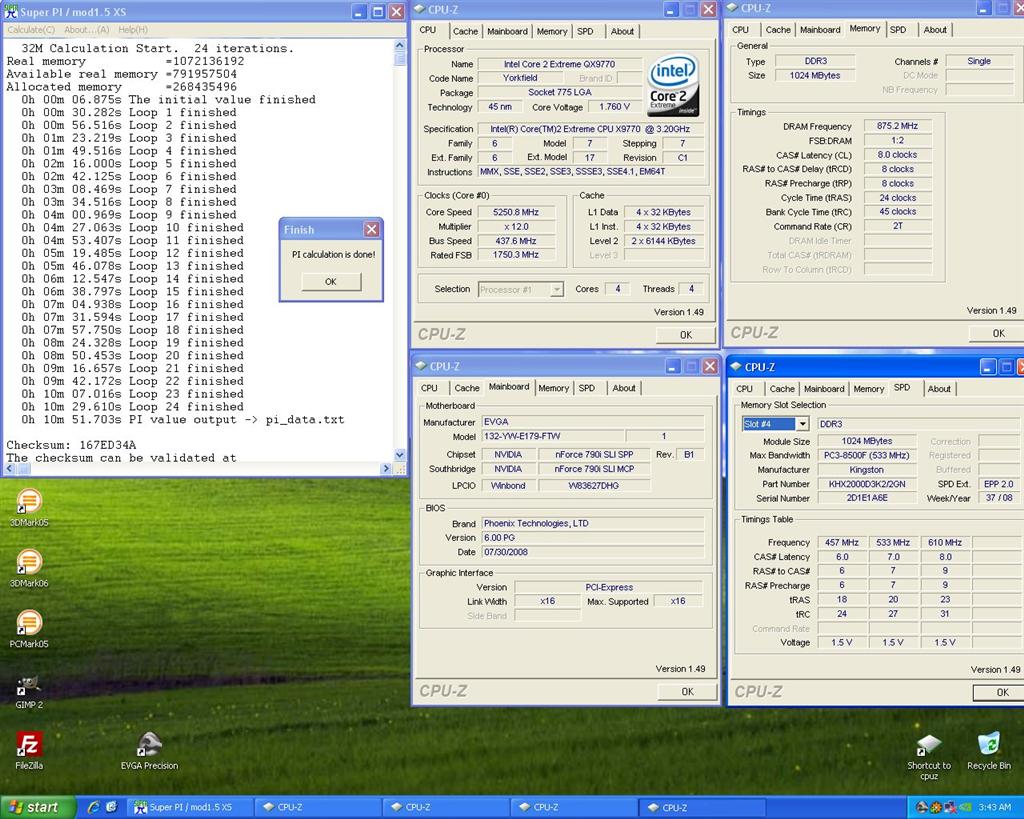Switch to the Mainboard tab in the CPU window

[x=507, y=31]
